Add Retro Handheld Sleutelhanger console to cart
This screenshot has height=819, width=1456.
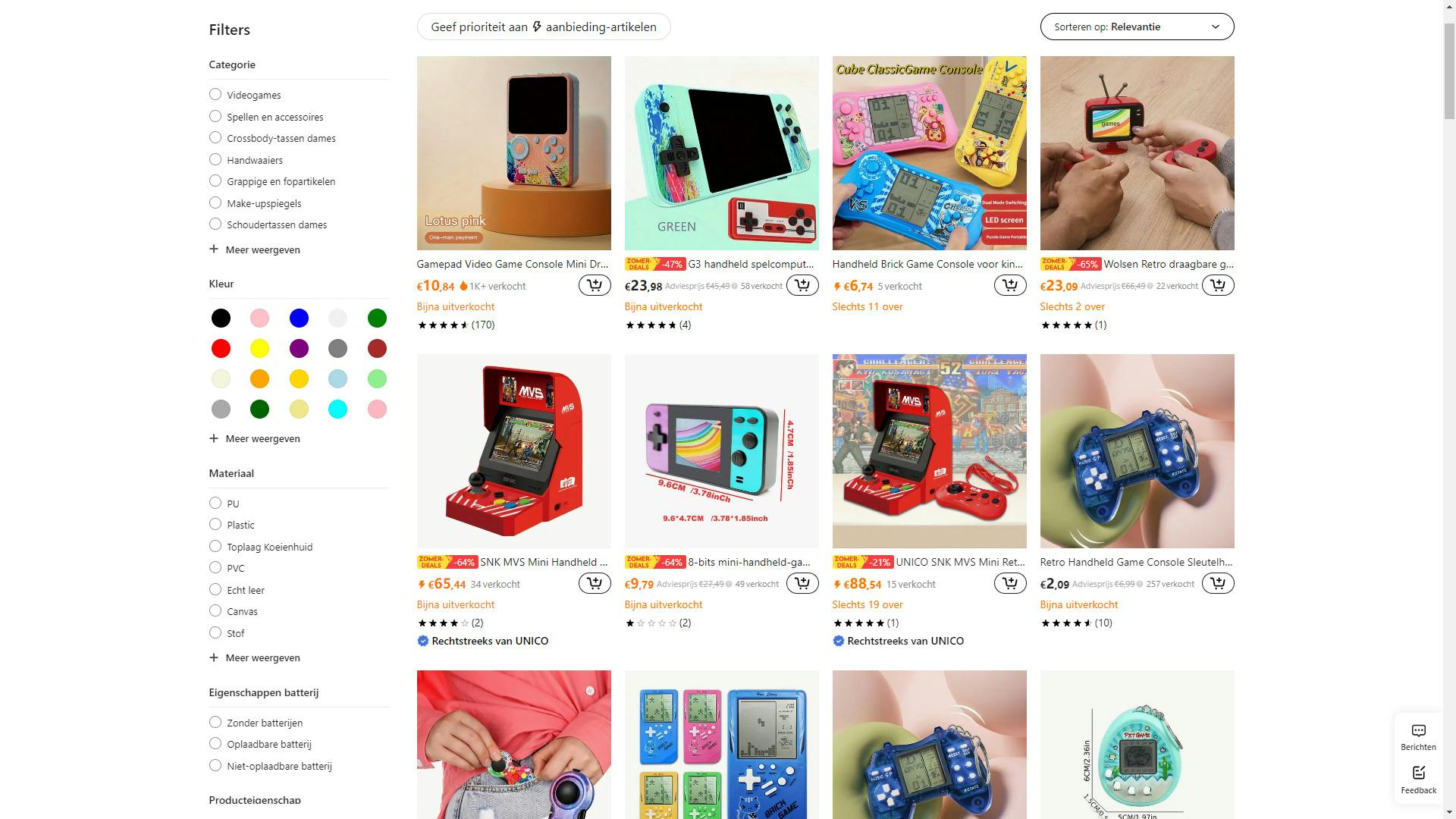(x=1218, y=583)
